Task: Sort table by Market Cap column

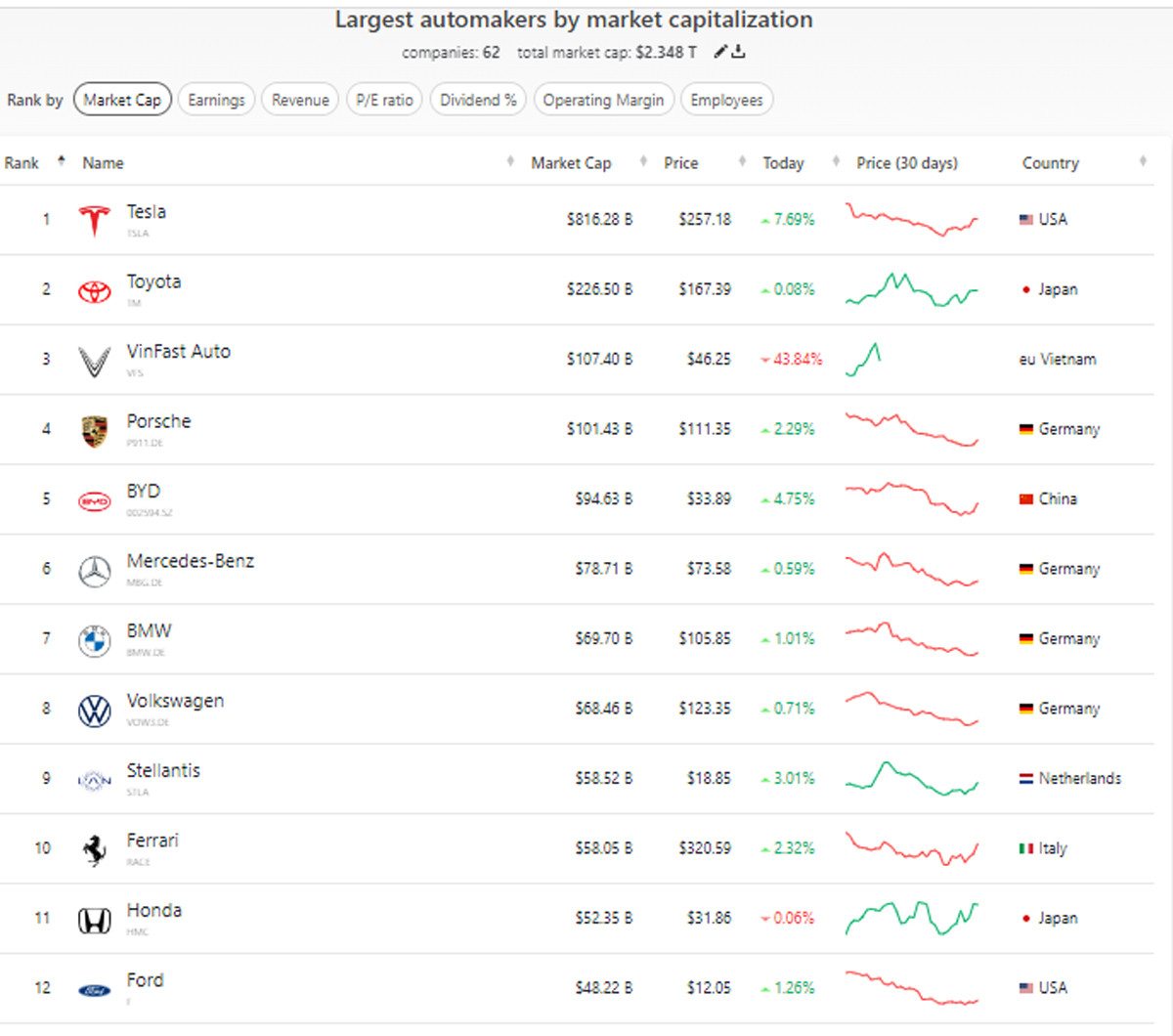Action: point(571,163)
